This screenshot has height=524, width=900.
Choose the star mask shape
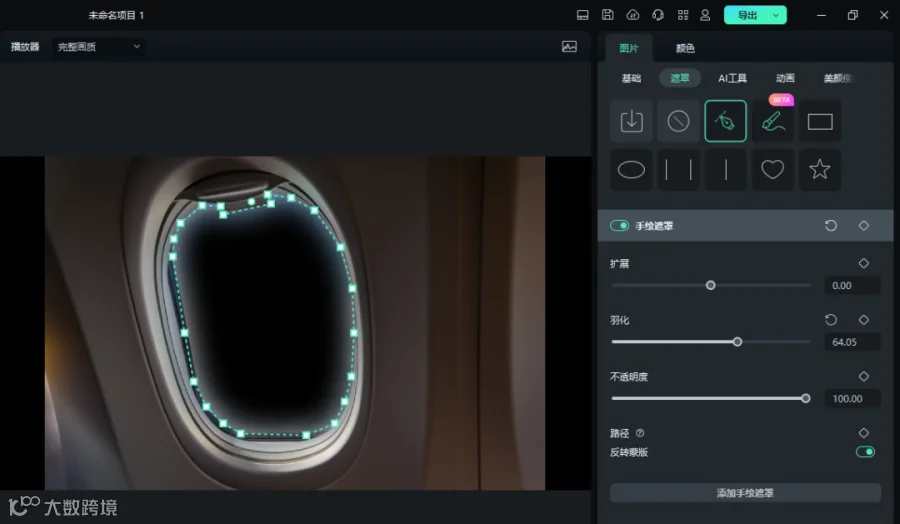click(820, 170)
